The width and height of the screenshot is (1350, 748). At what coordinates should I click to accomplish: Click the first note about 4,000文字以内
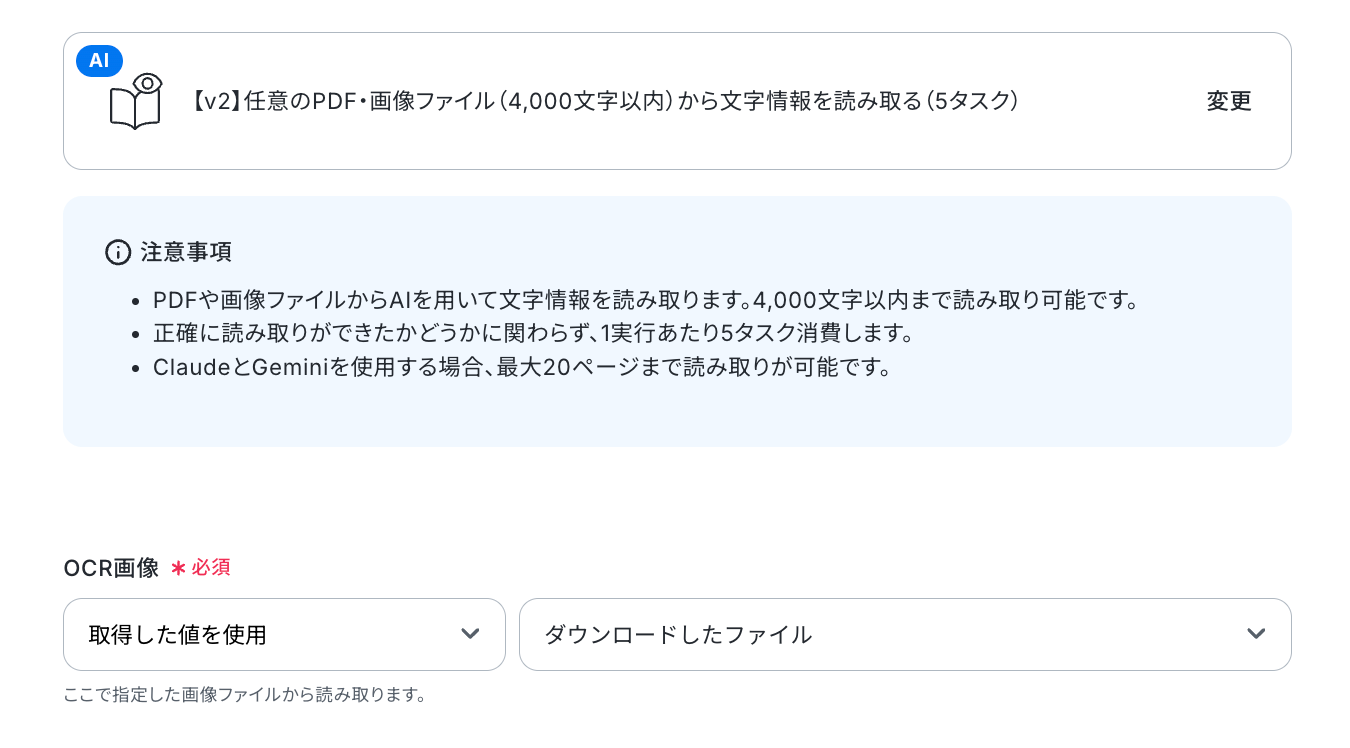pyautogui.click(x=646, y=300)
